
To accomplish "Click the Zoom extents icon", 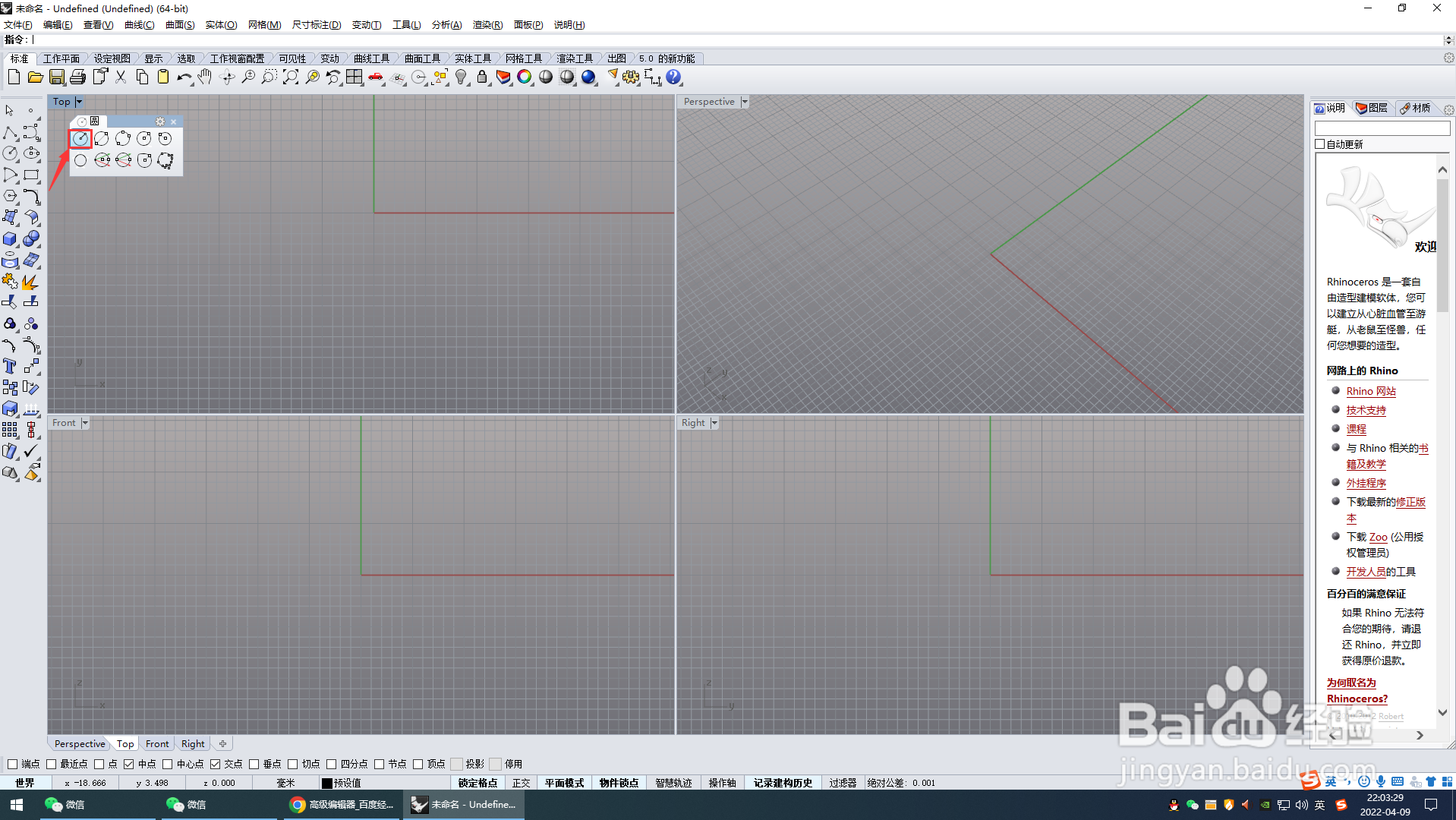I will tap(291, 77).
